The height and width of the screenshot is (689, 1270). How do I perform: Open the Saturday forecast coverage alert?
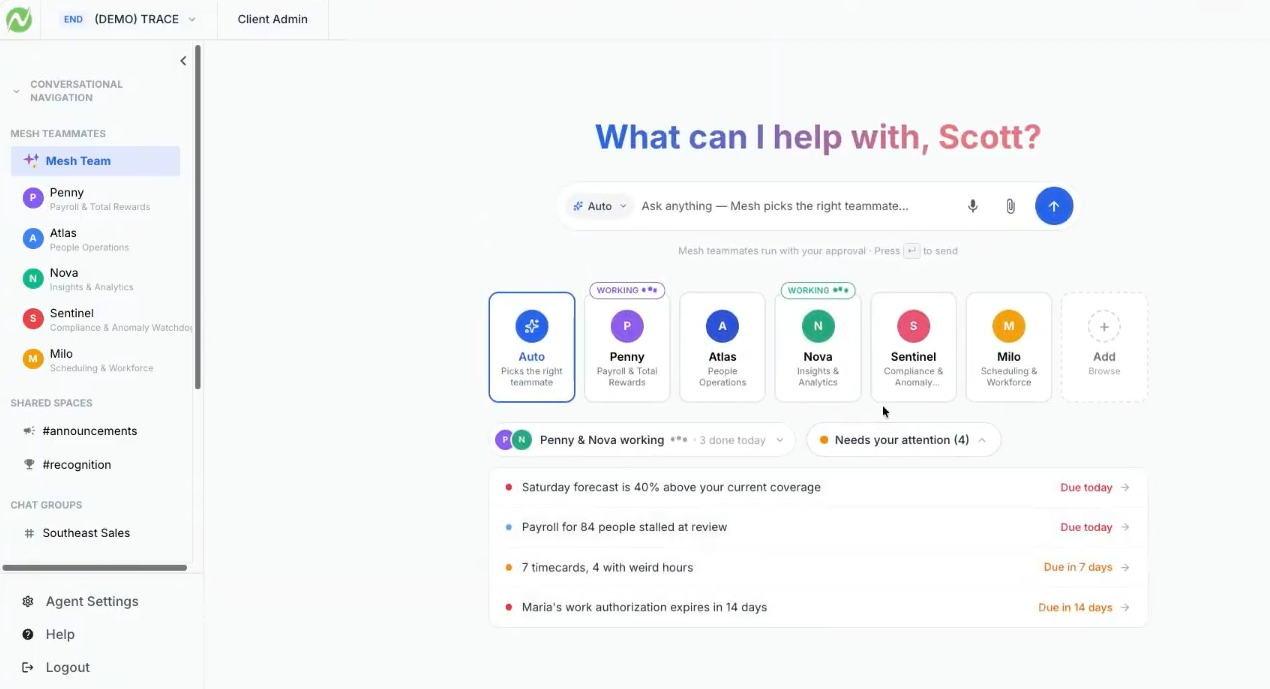coord(818,487)
